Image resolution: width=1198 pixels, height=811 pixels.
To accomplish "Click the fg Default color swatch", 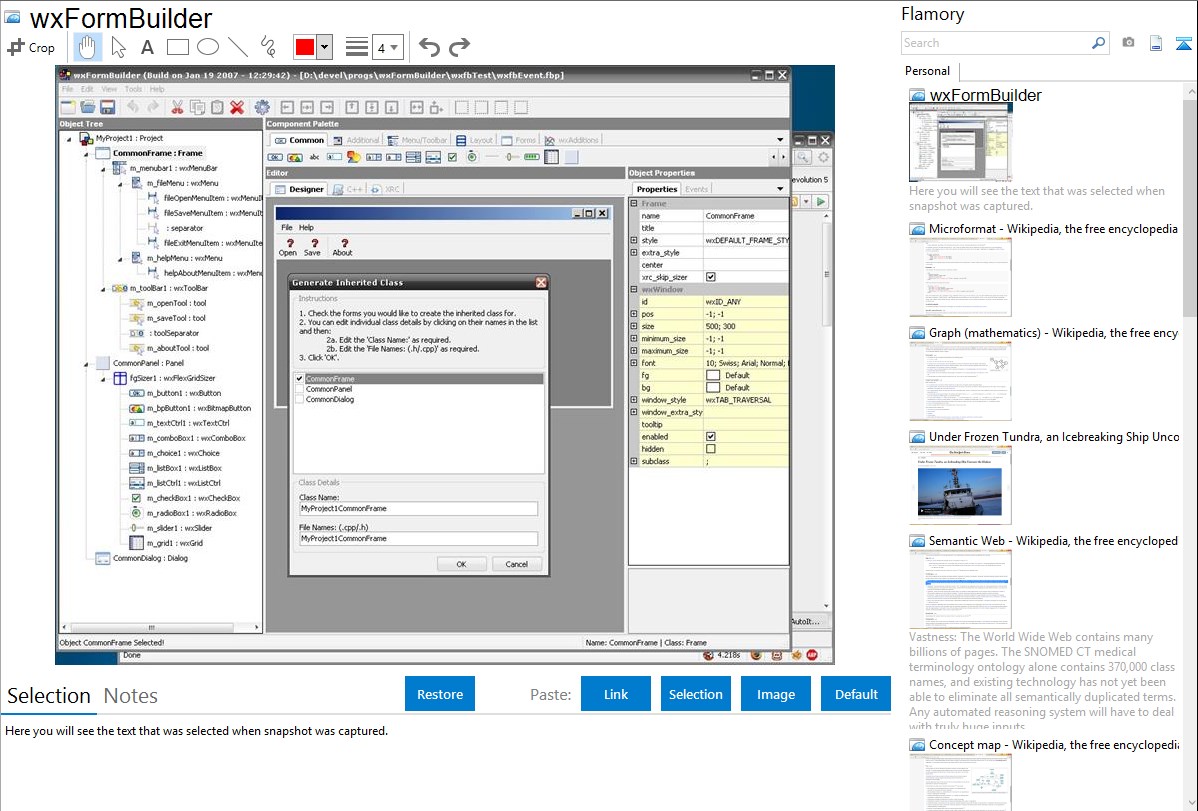I will [713, 375].
